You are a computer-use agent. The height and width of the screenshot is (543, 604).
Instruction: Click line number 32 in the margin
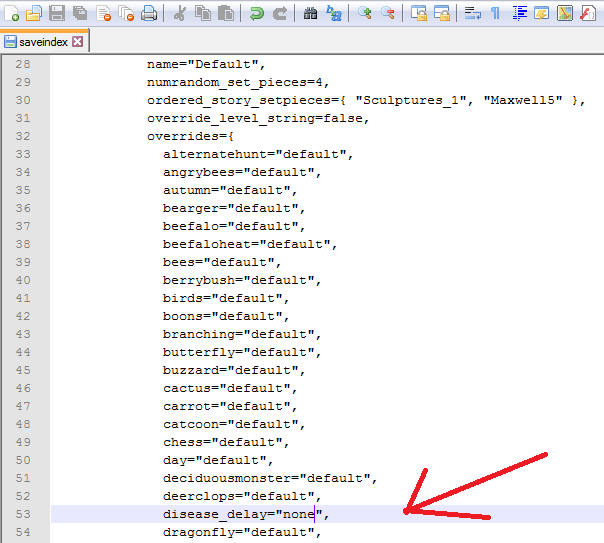click(23, 136)
